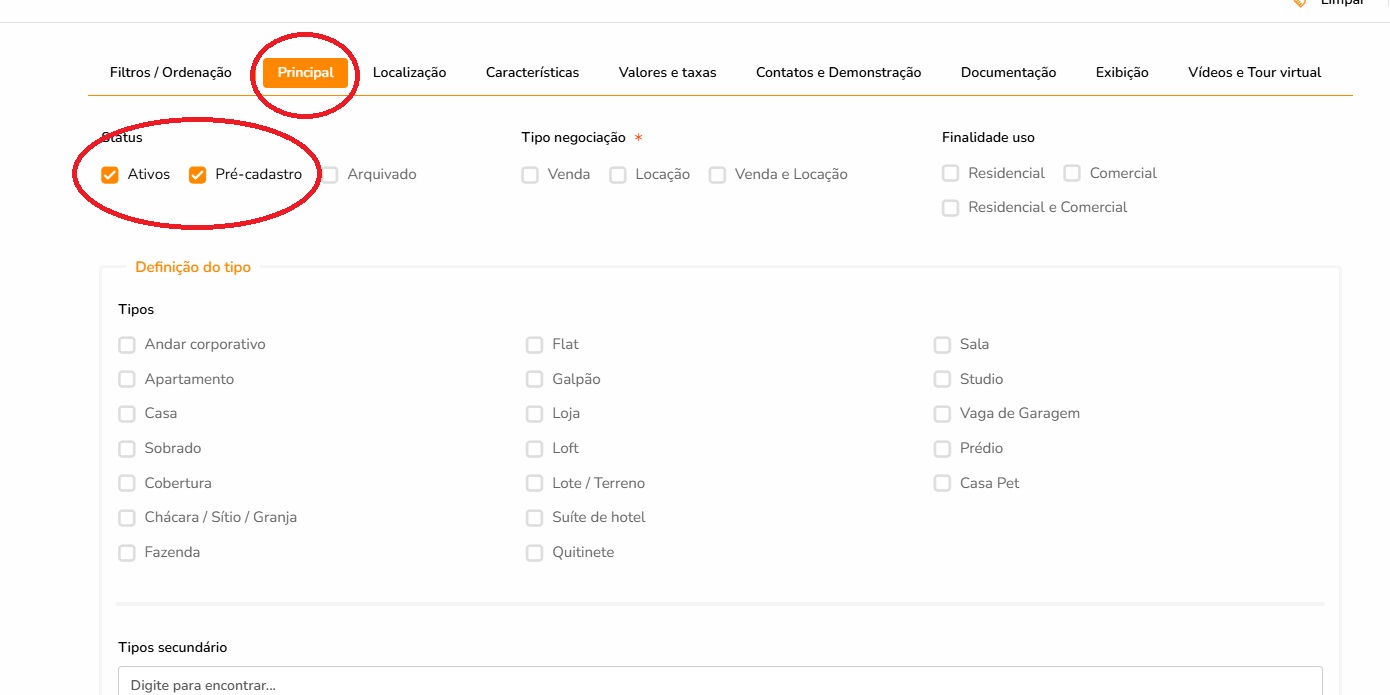This screenshot has width=1390, height=695.
Task: Go to Valores e taxas tab
Action: click(x=667, y=72)
